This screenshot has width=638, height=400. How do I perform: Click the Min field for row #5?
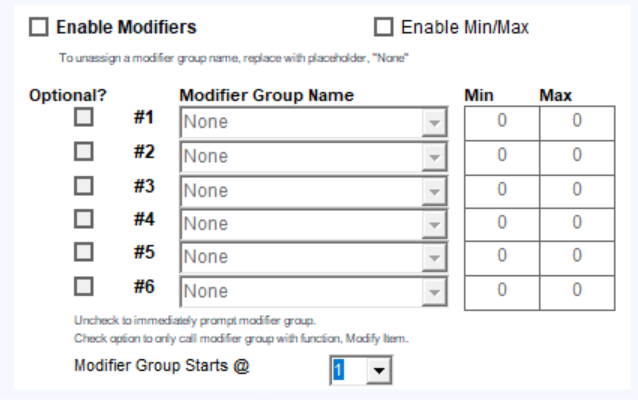pos(502,257)
